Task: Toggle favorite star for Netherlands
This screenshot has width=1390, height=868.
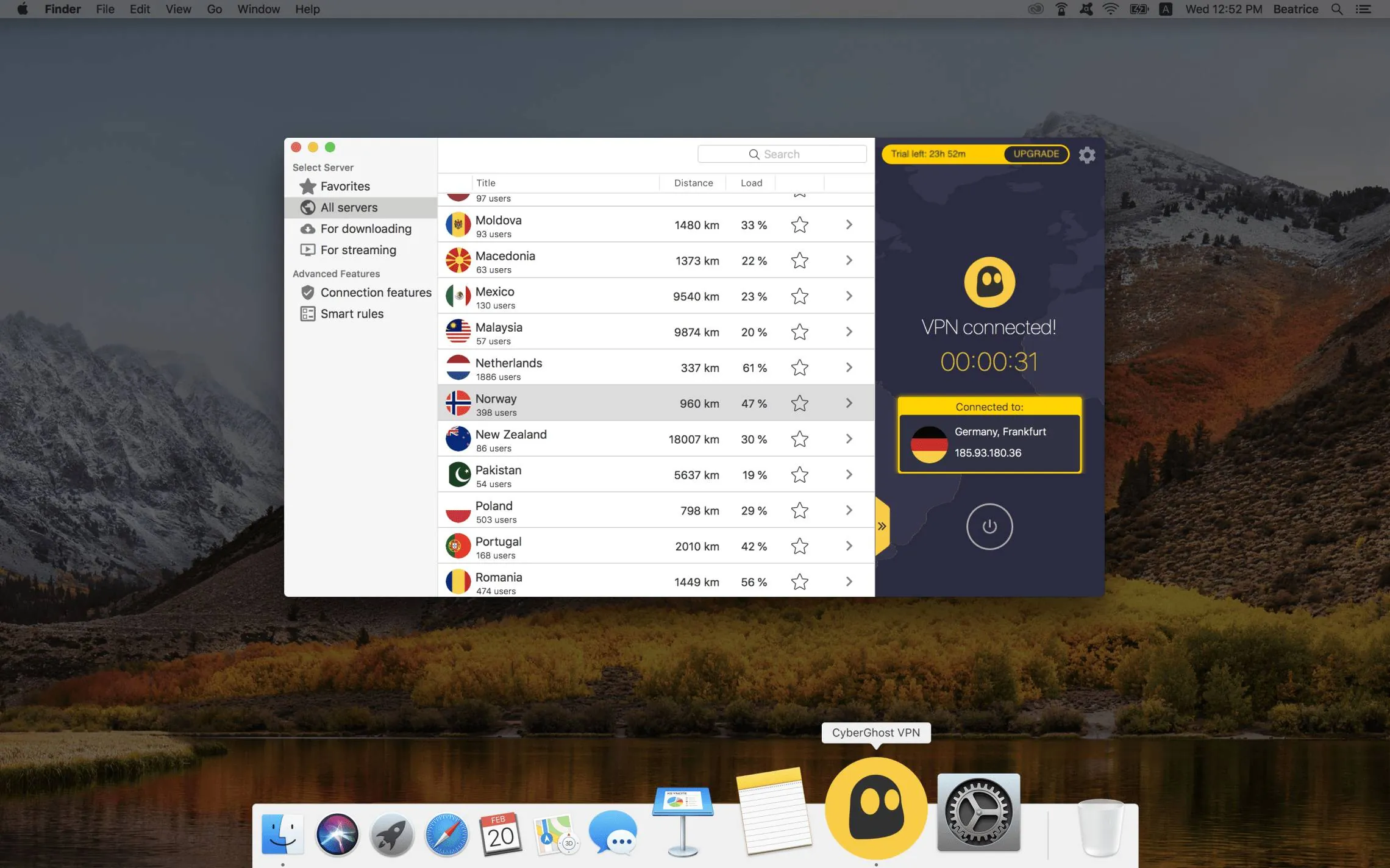Action: [799, 368]
